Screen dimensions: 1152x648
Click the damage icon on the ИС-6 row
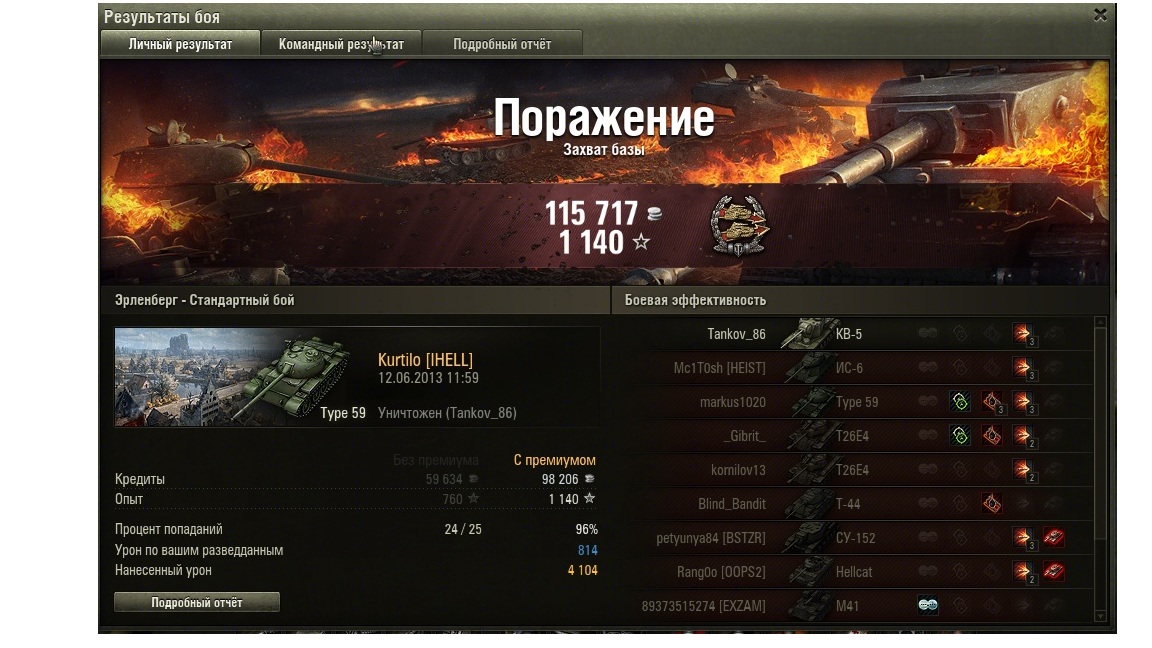pyautogui.click(x=1023, y=368)
